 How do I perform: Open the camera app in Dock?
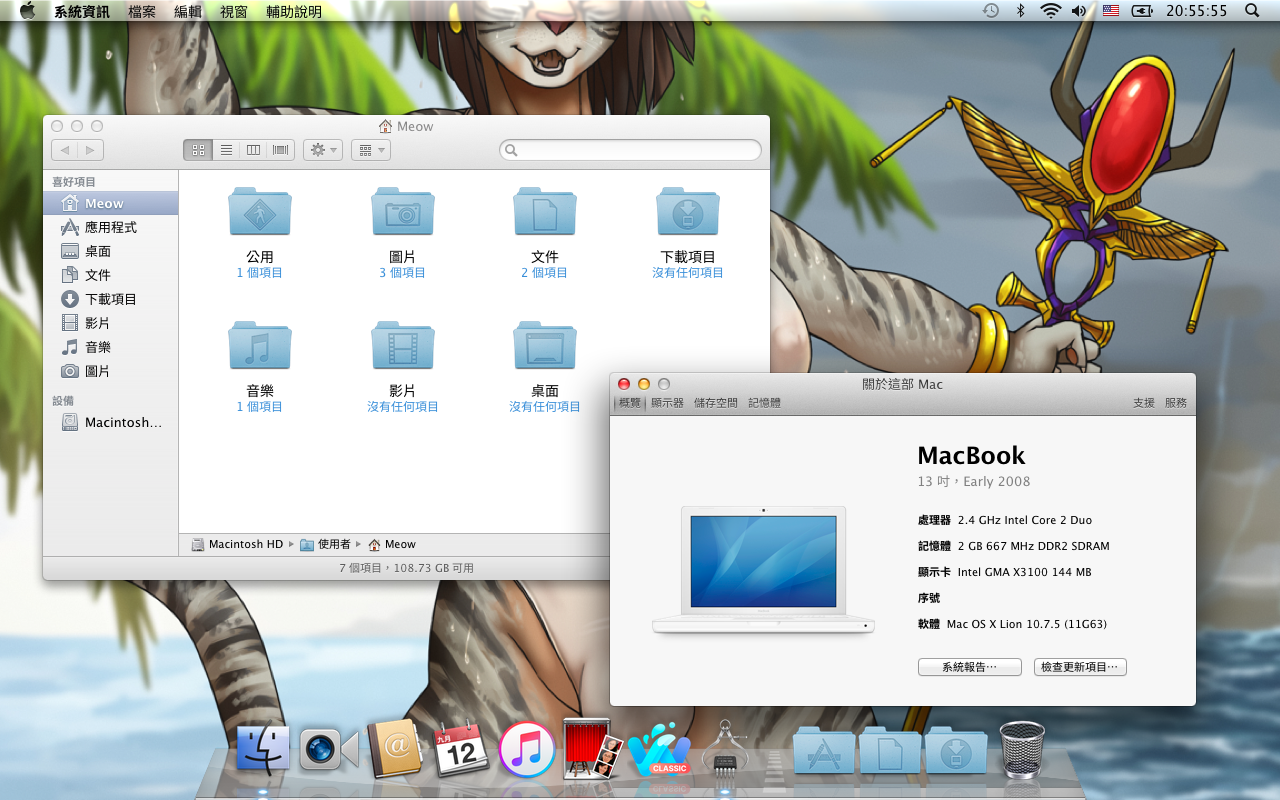coord(329,750)
